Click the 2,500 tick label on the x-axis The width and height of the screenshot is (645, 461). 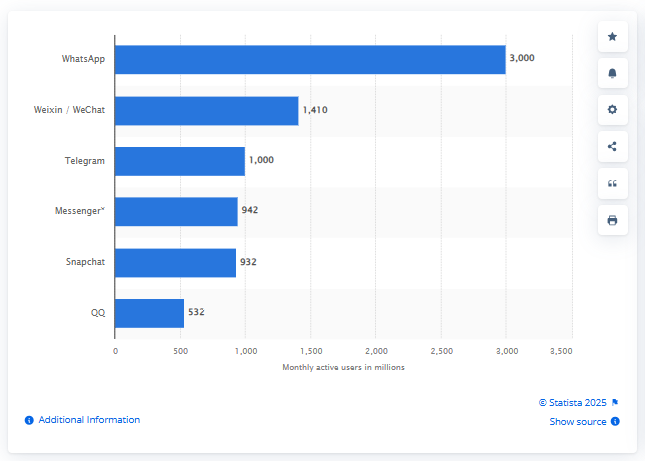(442, 351)
